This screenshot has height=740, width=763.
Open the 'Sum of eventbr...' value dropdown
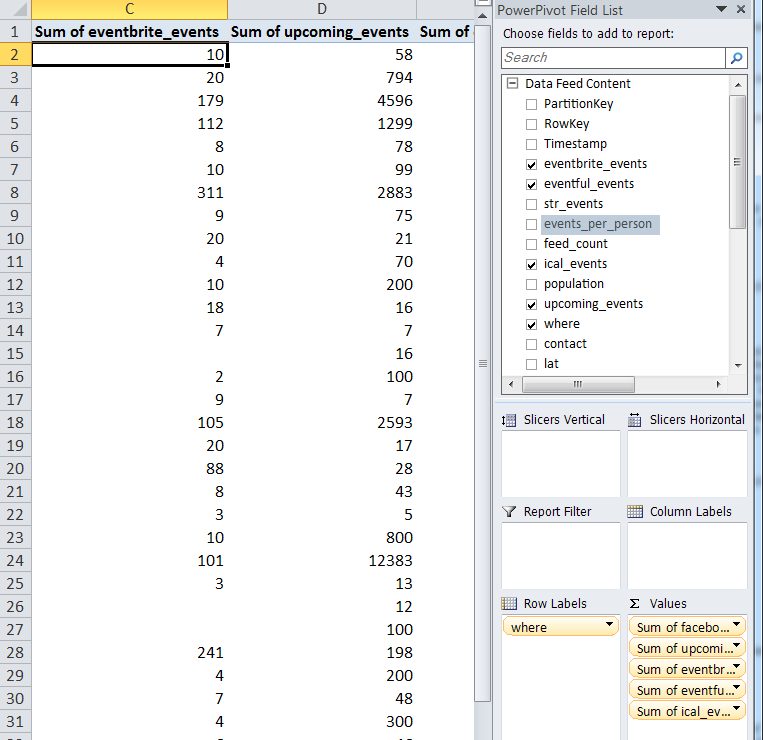[737, 667]
